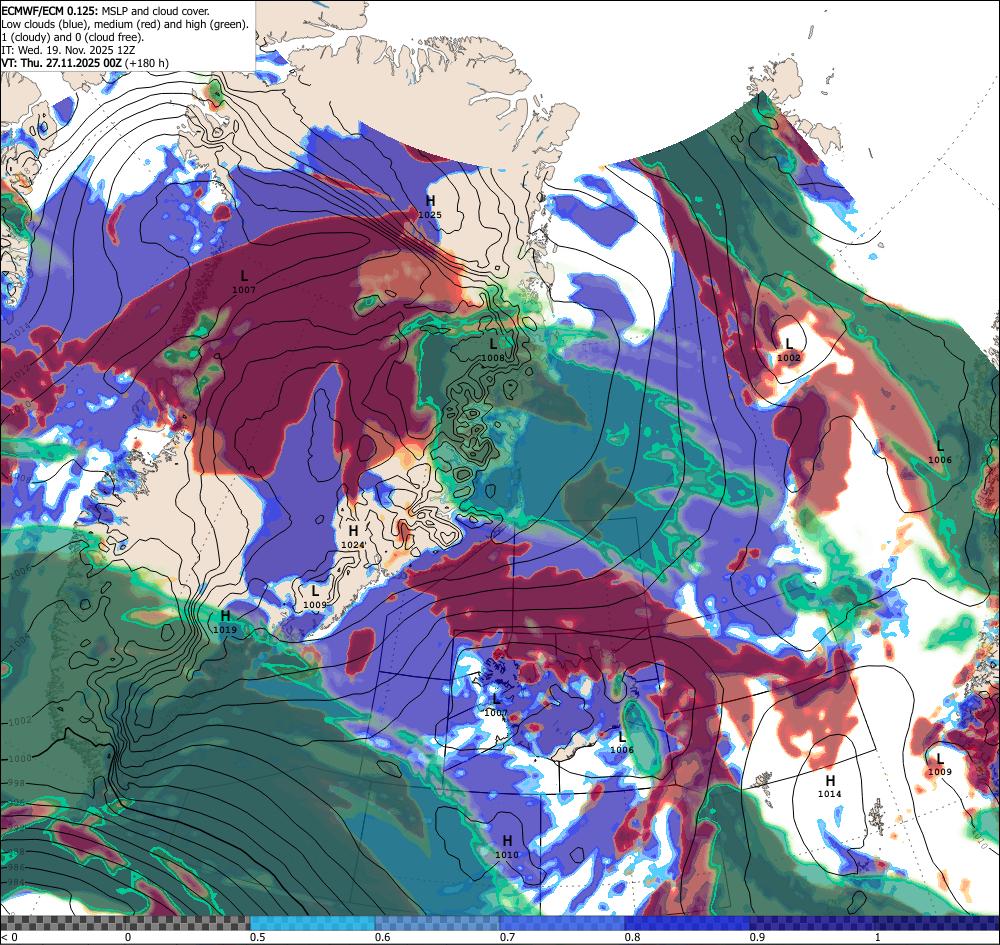Click the title line 'ECMWF/ECM 0.125: MSLP and cloud cover.'
The image size is (1000, 945).
(105, 11)
